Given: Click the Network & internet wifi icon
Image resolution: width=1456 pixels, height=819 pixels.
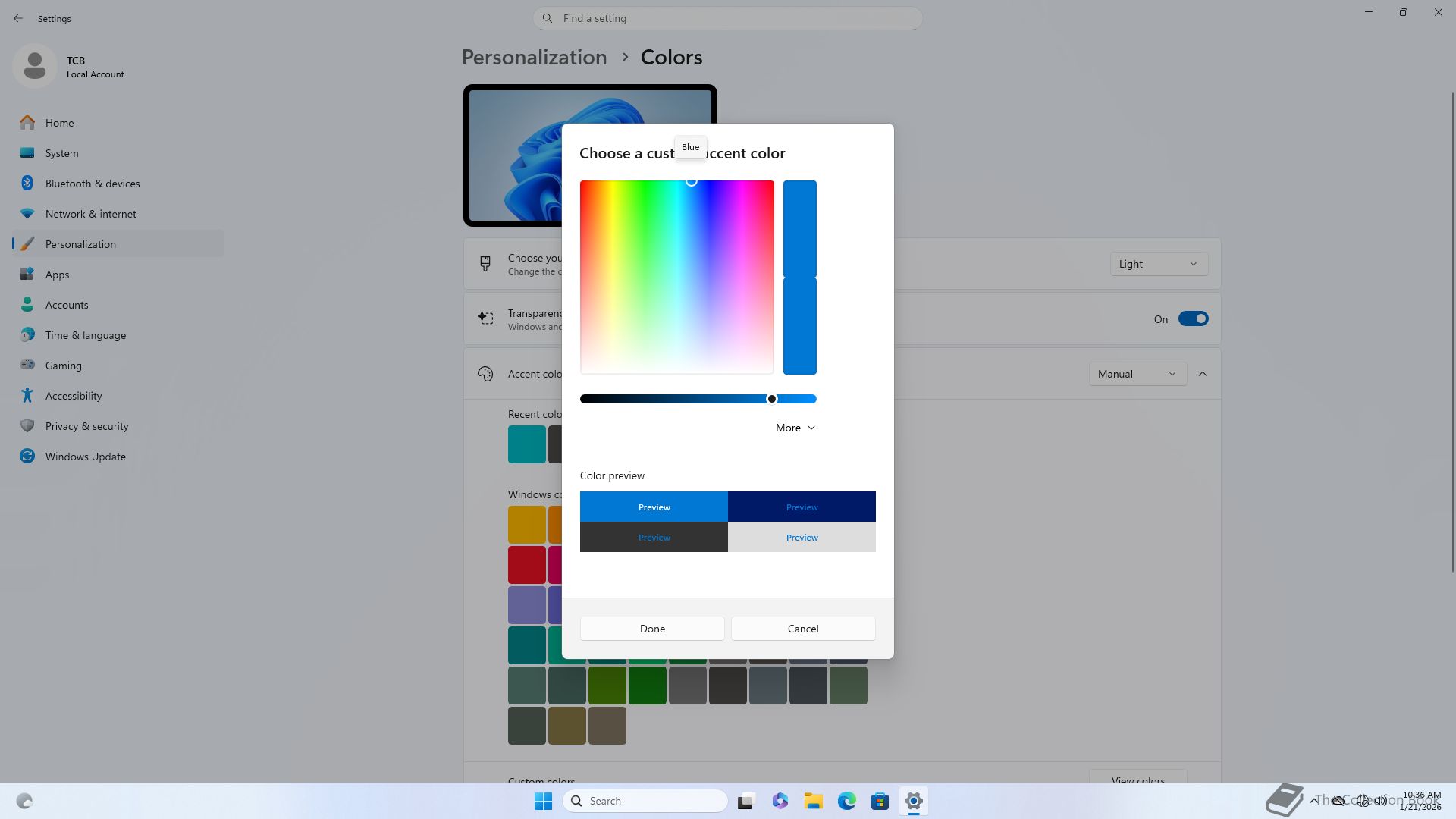Looking at the screenshot, I should point(27,214).
